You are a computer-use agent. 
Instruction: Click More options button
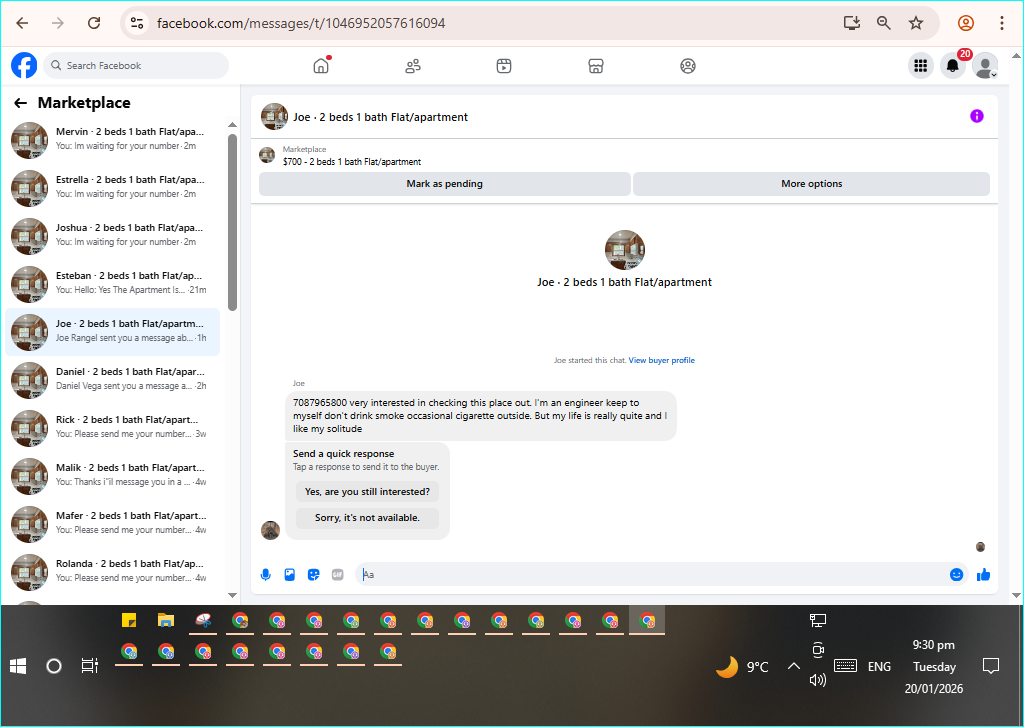point(812,184)
